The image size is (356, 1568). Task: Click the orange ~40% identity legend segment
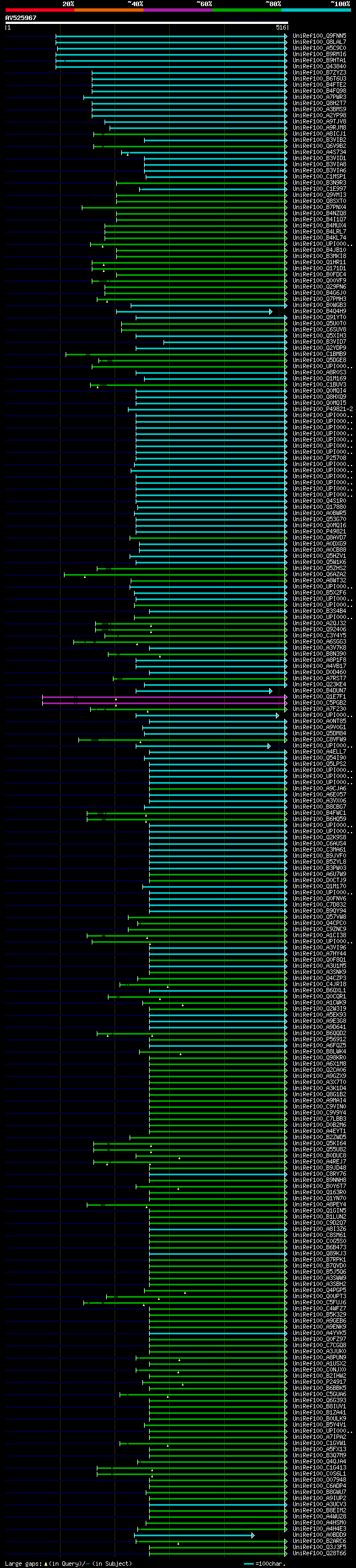[109, 10]
